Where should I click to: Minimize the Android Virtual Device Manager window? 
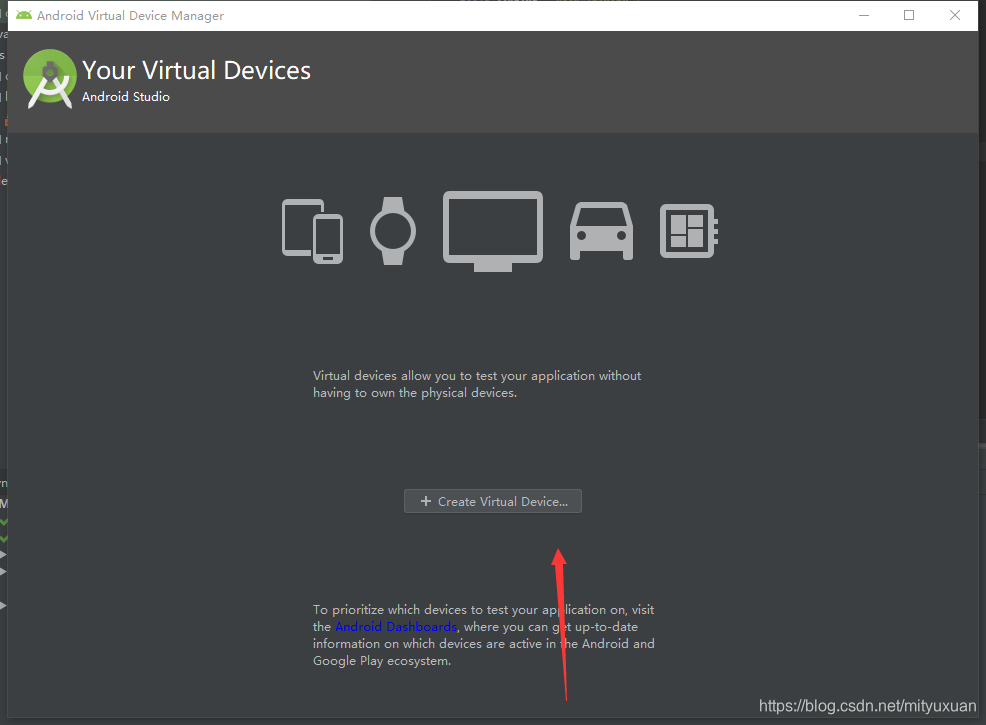[x=864, y=15]
